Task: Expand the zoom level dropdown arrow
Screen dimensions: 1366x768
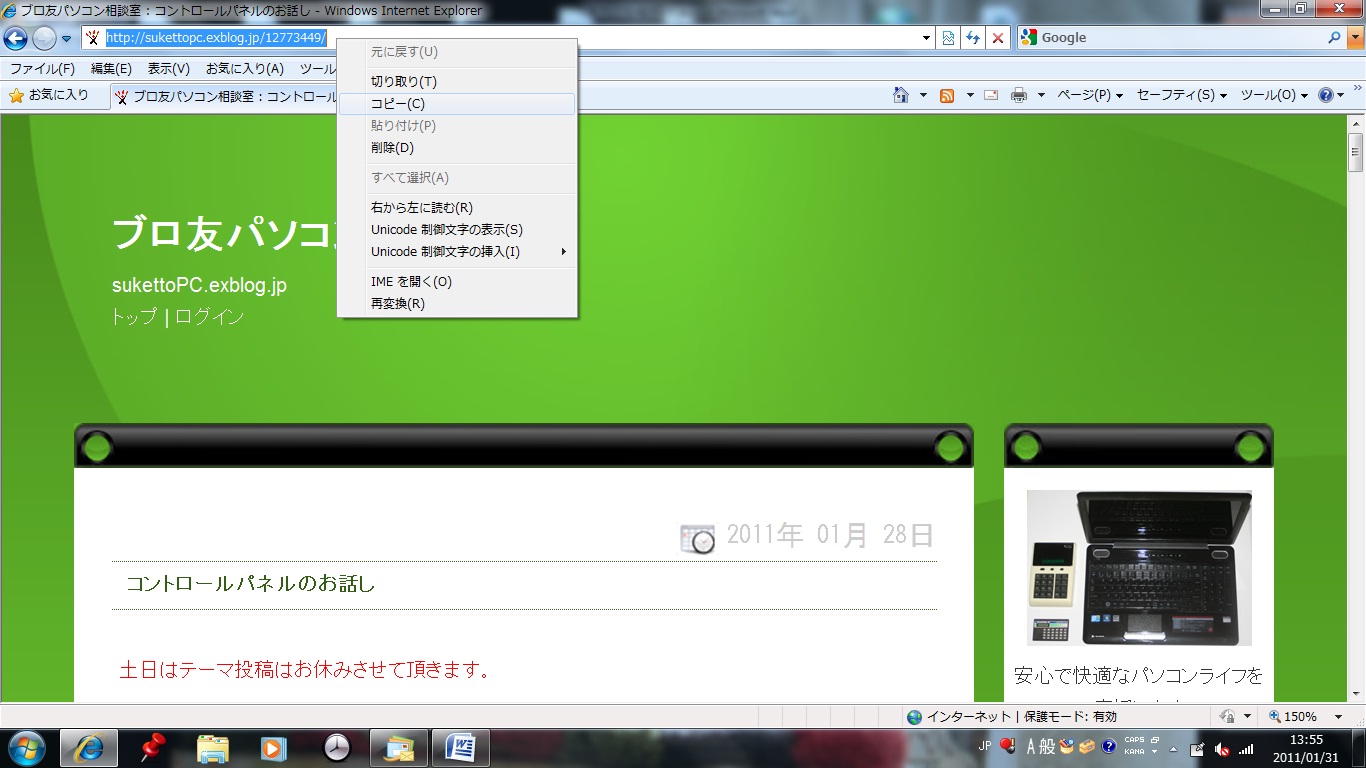Action: (x=1338, y=717)
